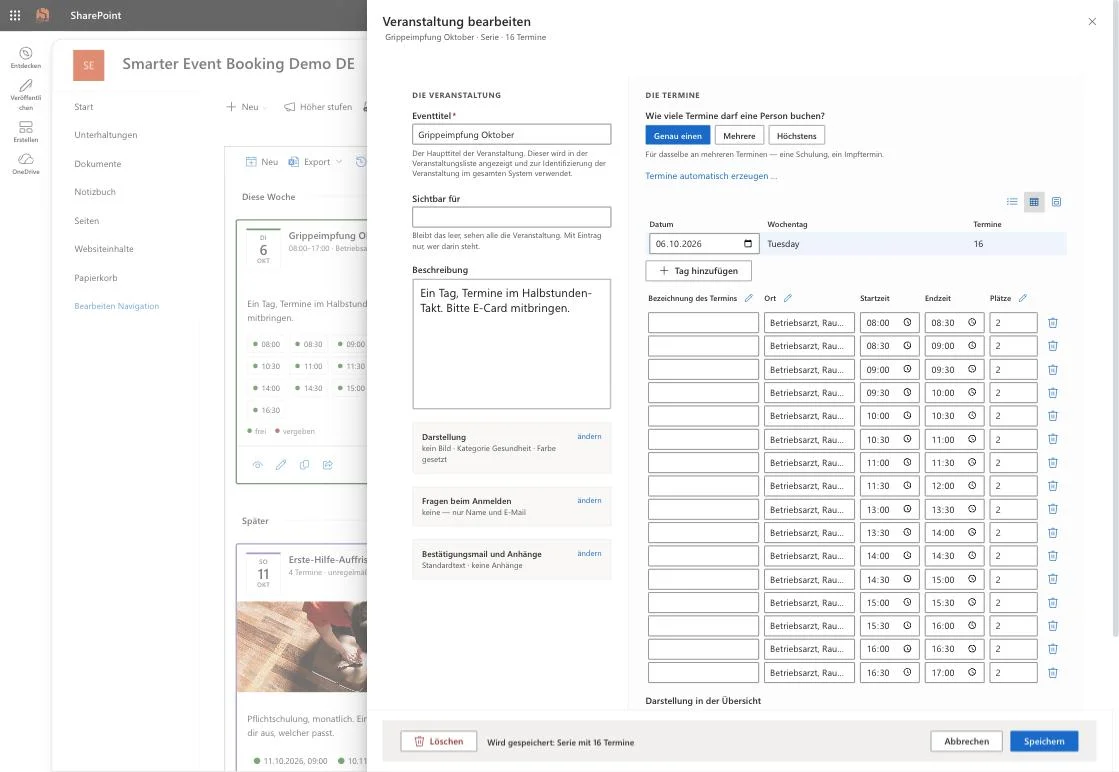Open the Export dropdown in the list toolbar

pos(315,162)
